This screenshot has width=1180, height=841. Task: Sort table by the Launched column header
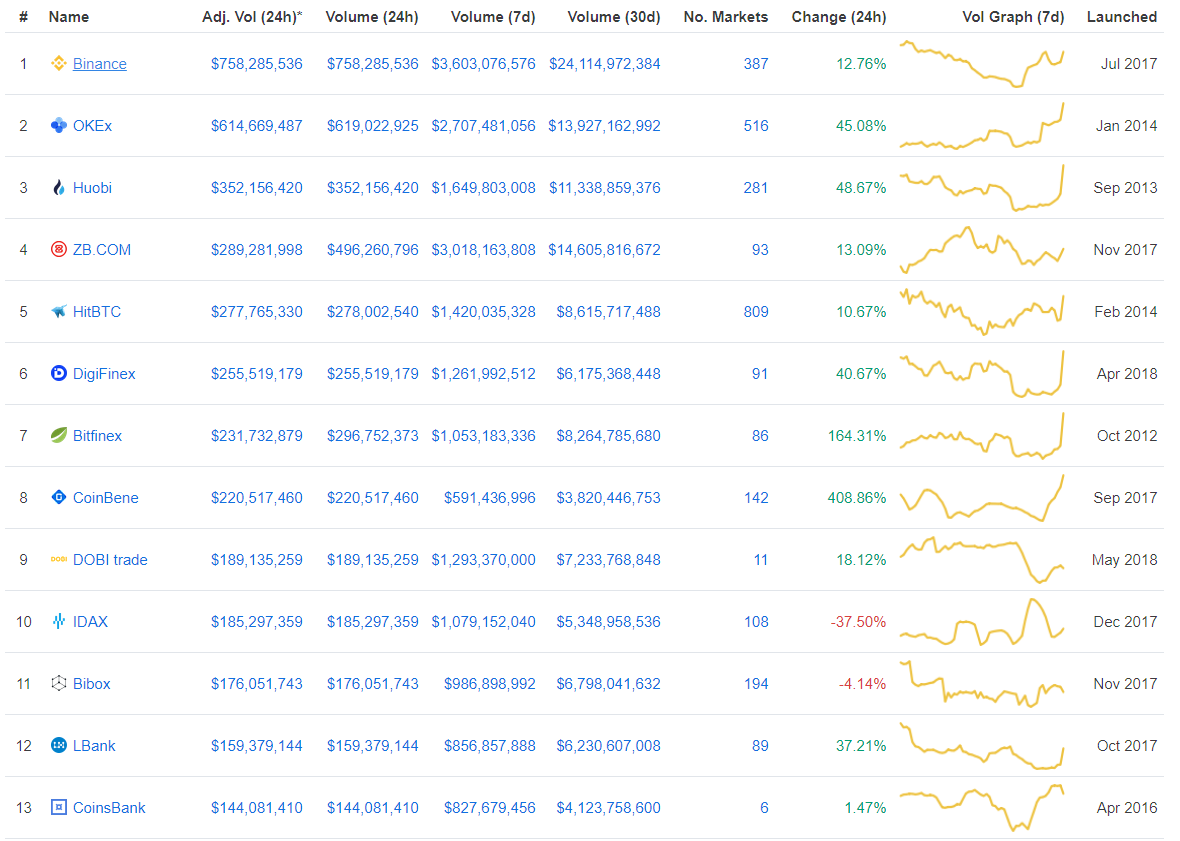coord(1121,17)
